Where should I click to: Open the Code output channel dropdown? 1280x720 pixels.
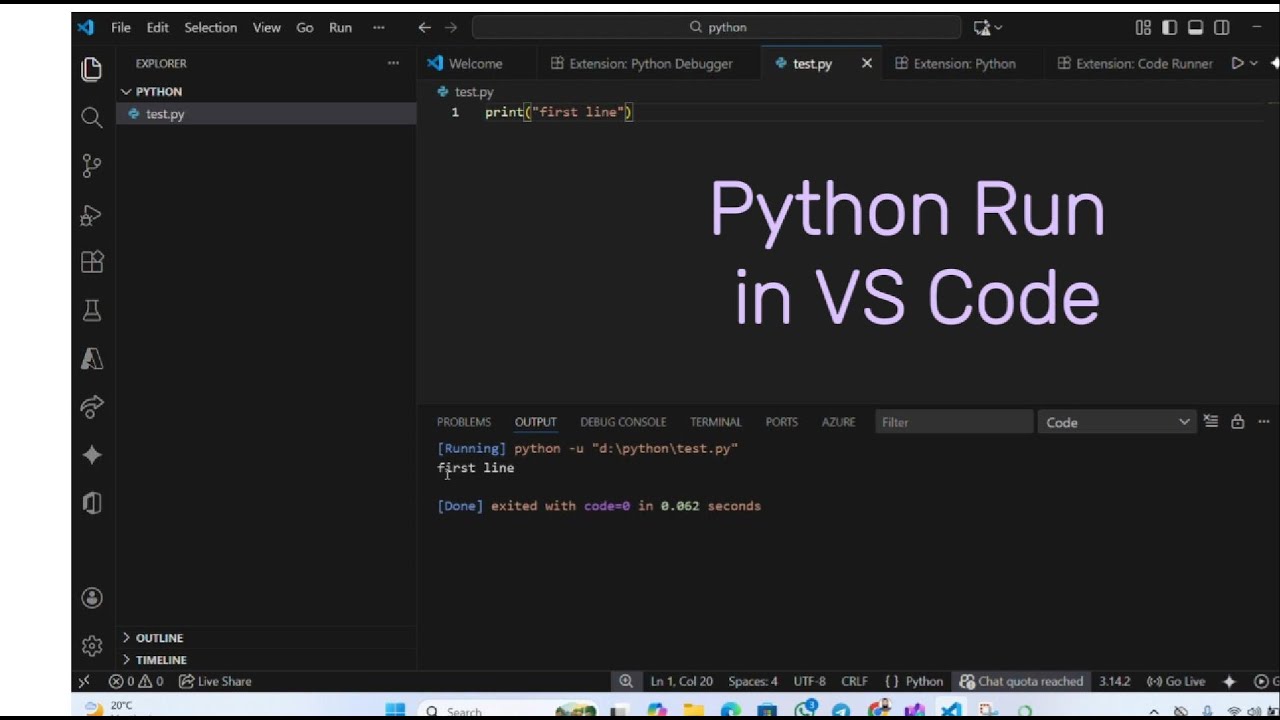[1117, 422]
